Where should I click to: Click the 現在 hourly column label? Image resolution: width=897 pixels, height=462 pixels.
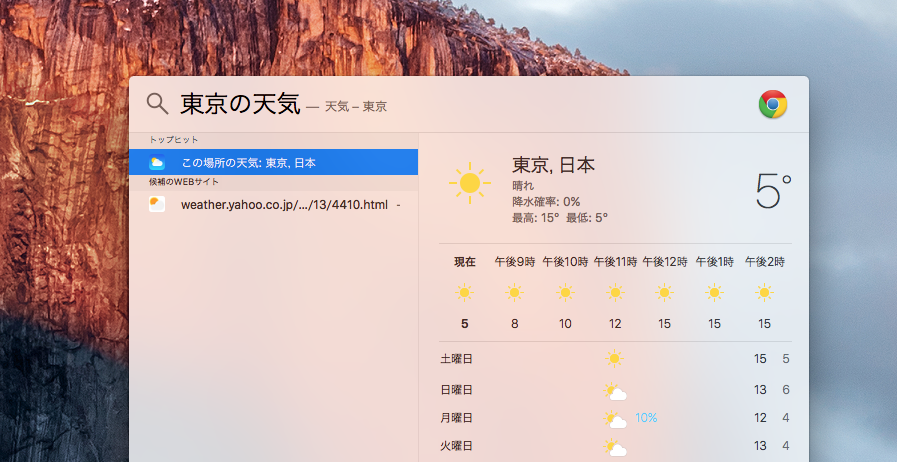point(465,262)
